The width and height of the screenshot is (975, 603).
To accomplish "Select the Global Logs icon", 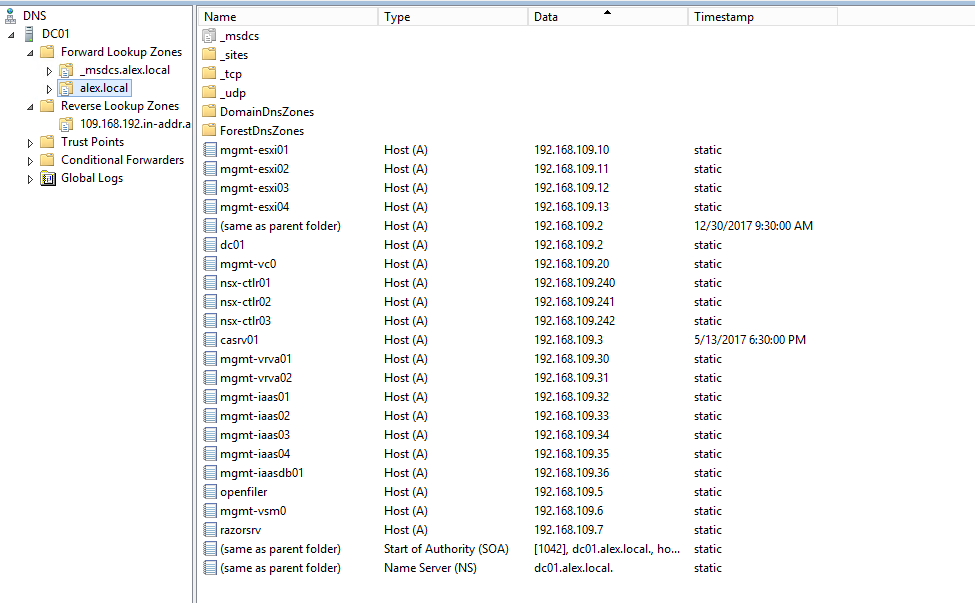I will tap(47, 178).
